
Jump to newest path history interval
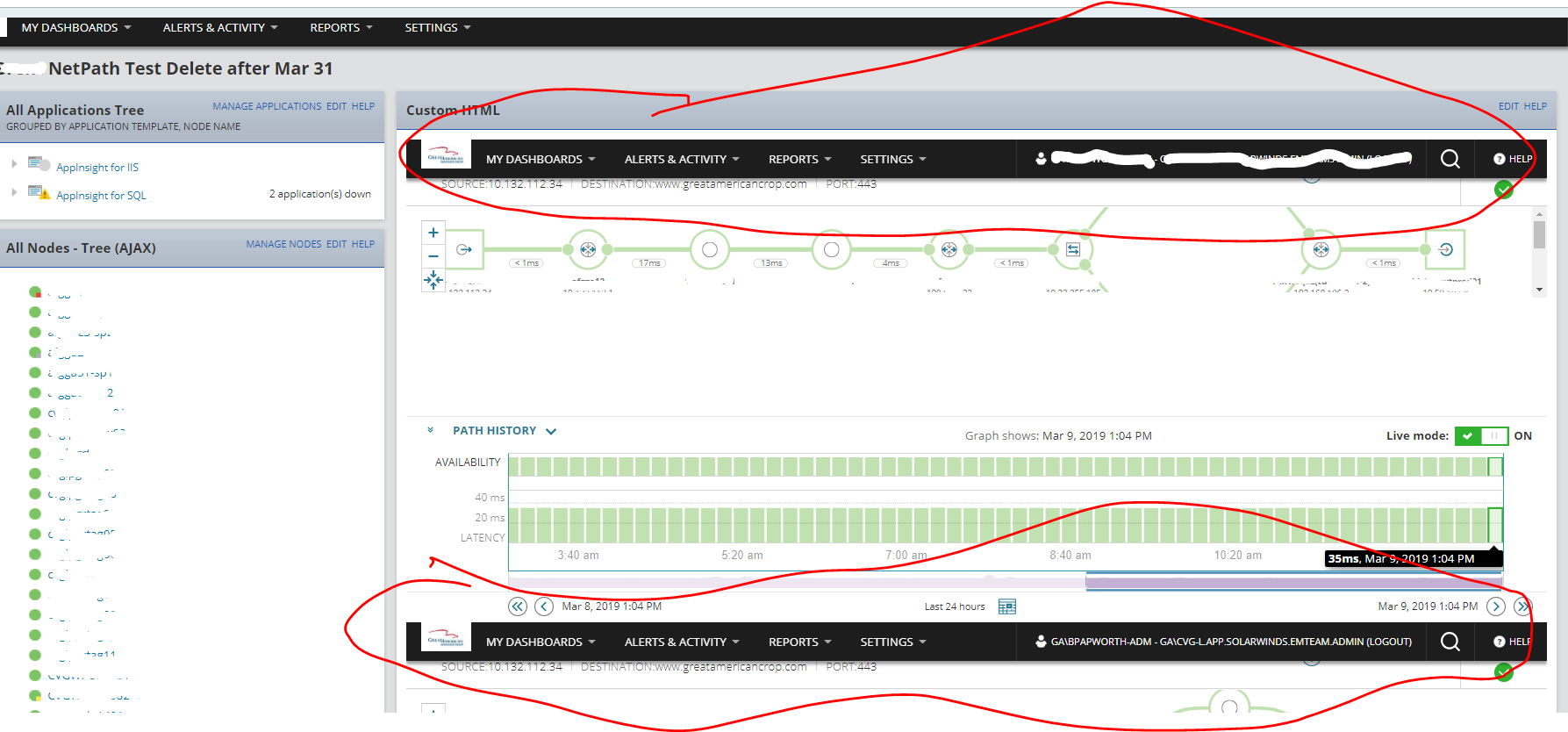point(1522,606)
